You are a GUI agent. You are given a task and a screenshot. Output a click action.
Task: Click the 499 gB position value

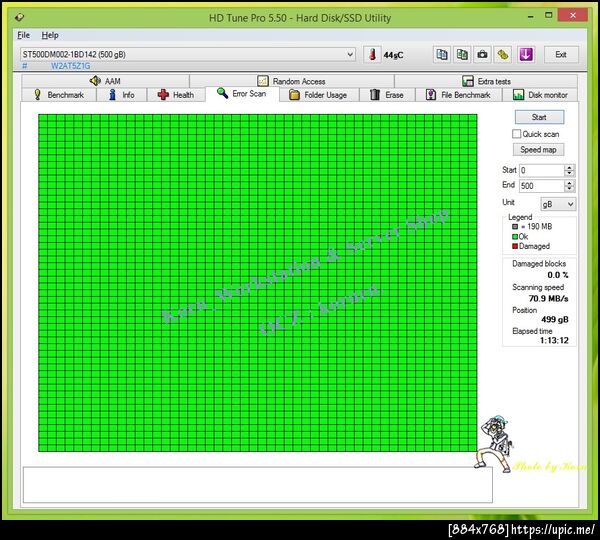click(x=554, y=319)
